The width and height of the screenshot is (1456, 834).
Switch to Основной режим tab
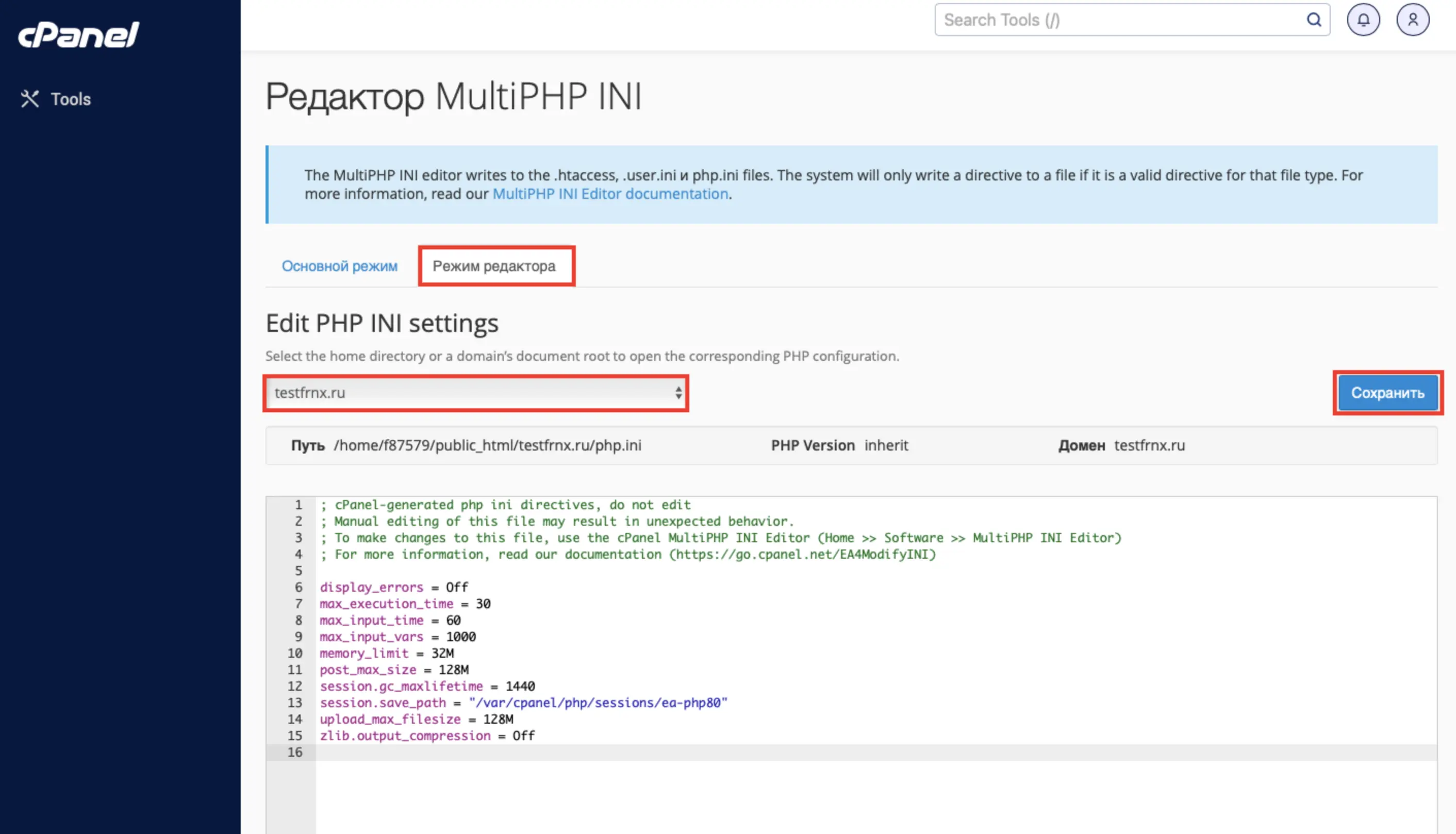340,266
